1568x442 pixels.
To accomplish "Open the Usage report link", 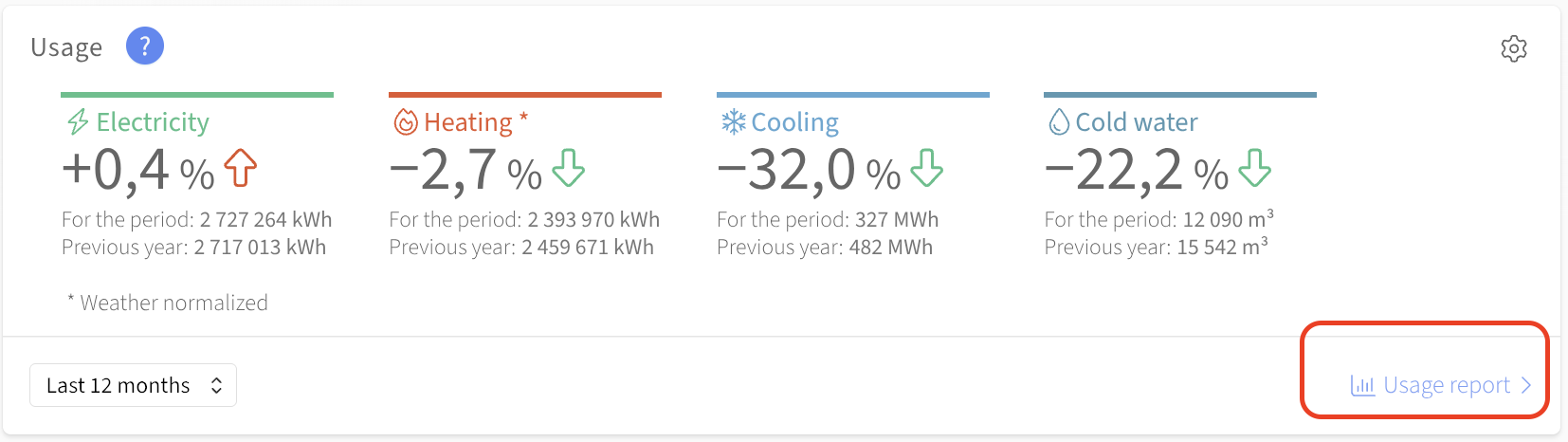I will click(x=1446, y=385).
